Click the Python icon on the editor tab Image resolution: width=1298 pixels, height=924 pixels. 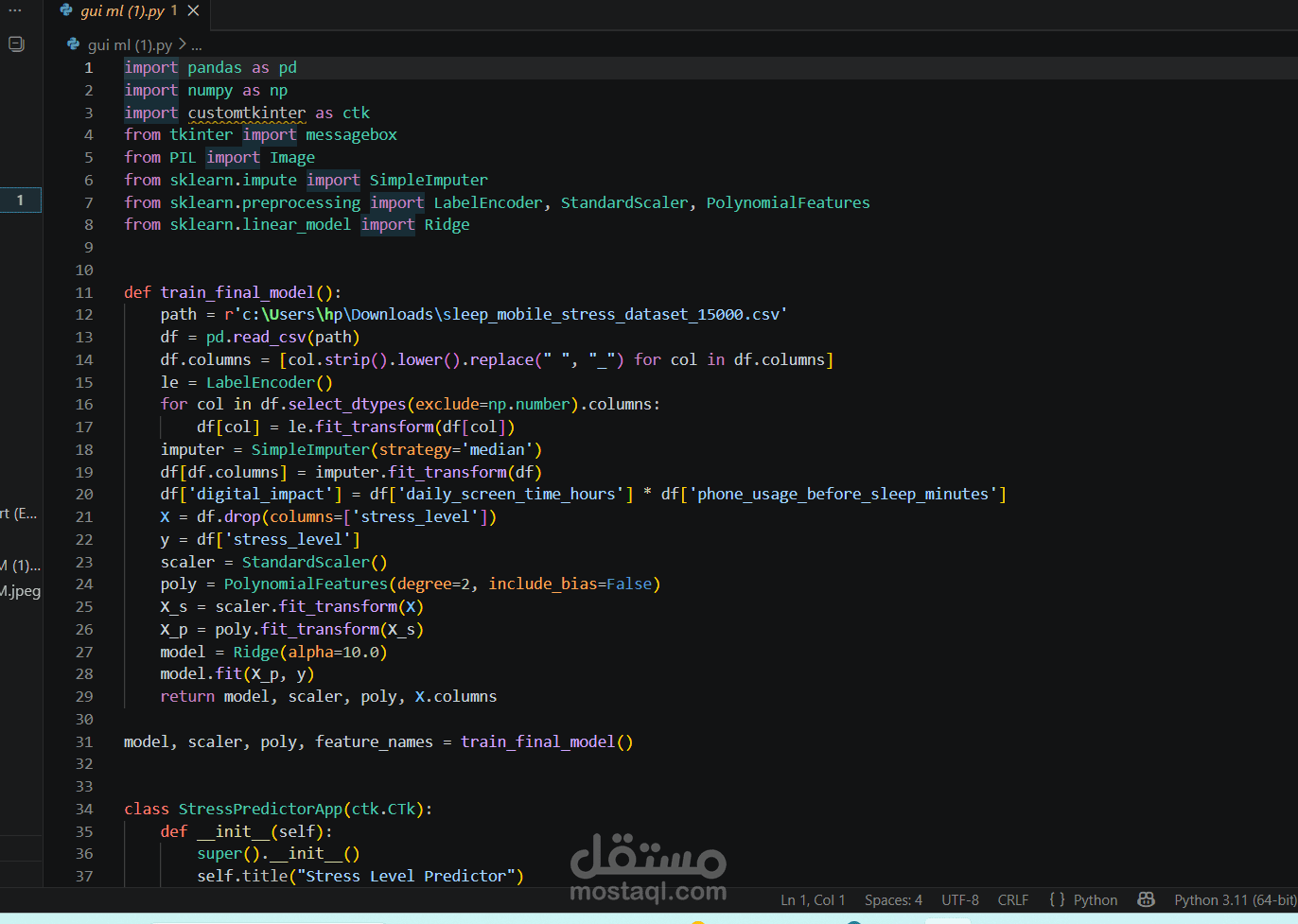tap(65, 10)
